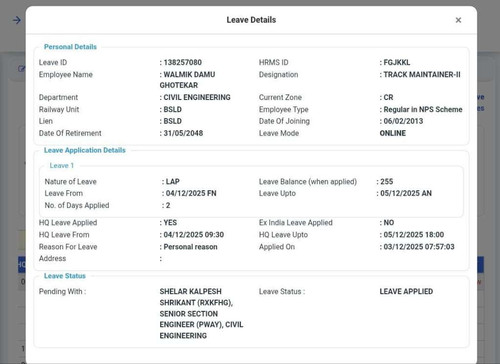500x364 pixels.
Task: Click the edit pencil icon behind dialog
Action: pyautogui.click(x=22, y=69)
